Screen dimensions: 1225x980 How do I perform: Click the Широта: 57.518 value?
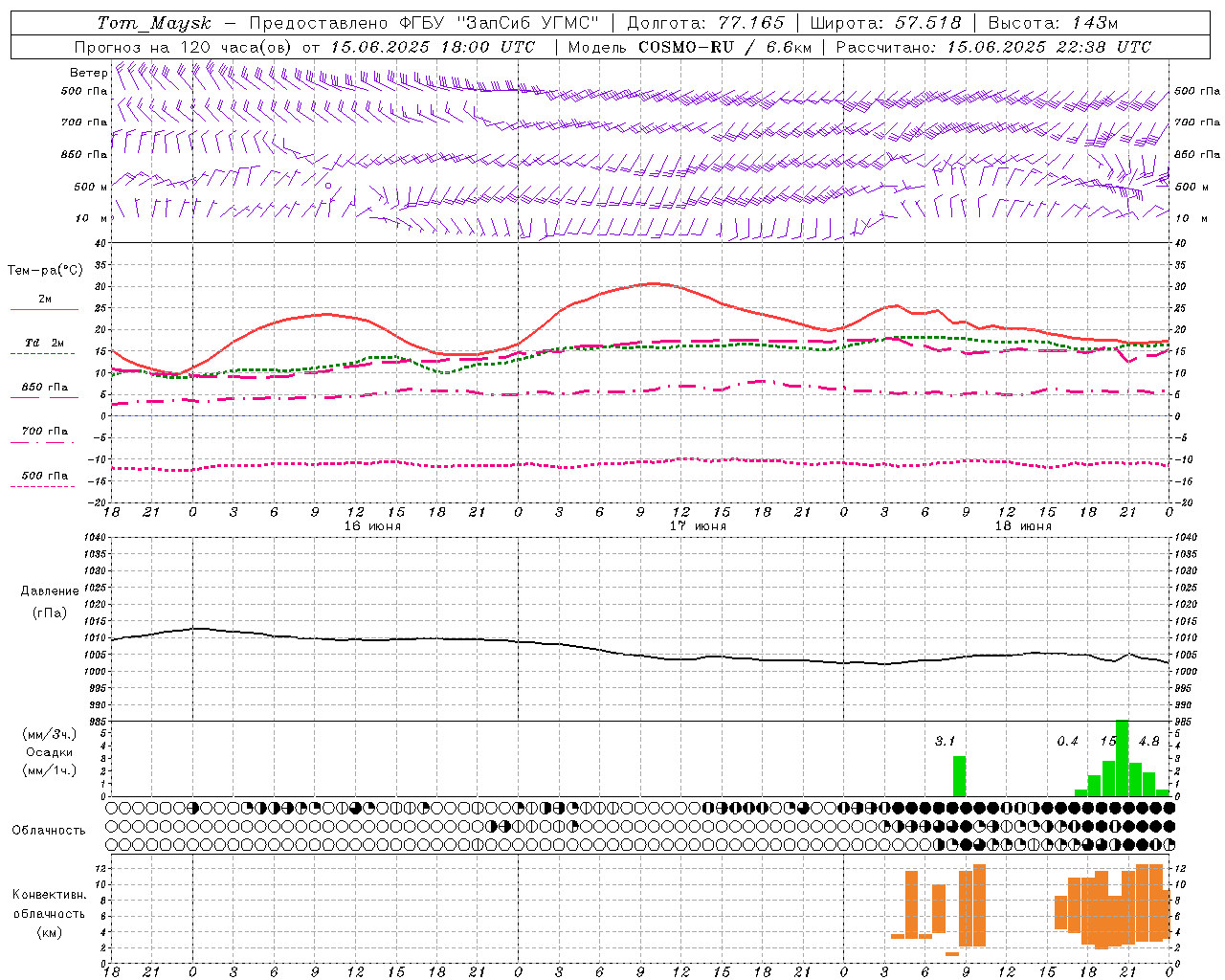[x=885, y=23]
